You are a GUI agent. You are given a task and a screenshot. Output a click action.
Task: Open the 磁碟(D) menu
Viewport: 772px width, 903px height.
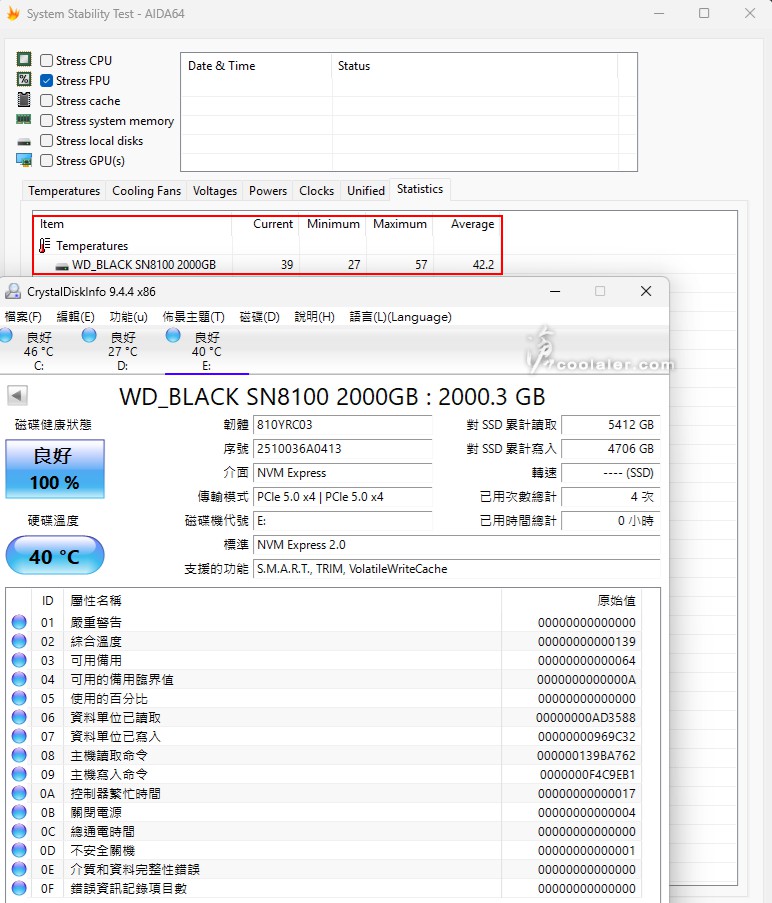point(259,317)
